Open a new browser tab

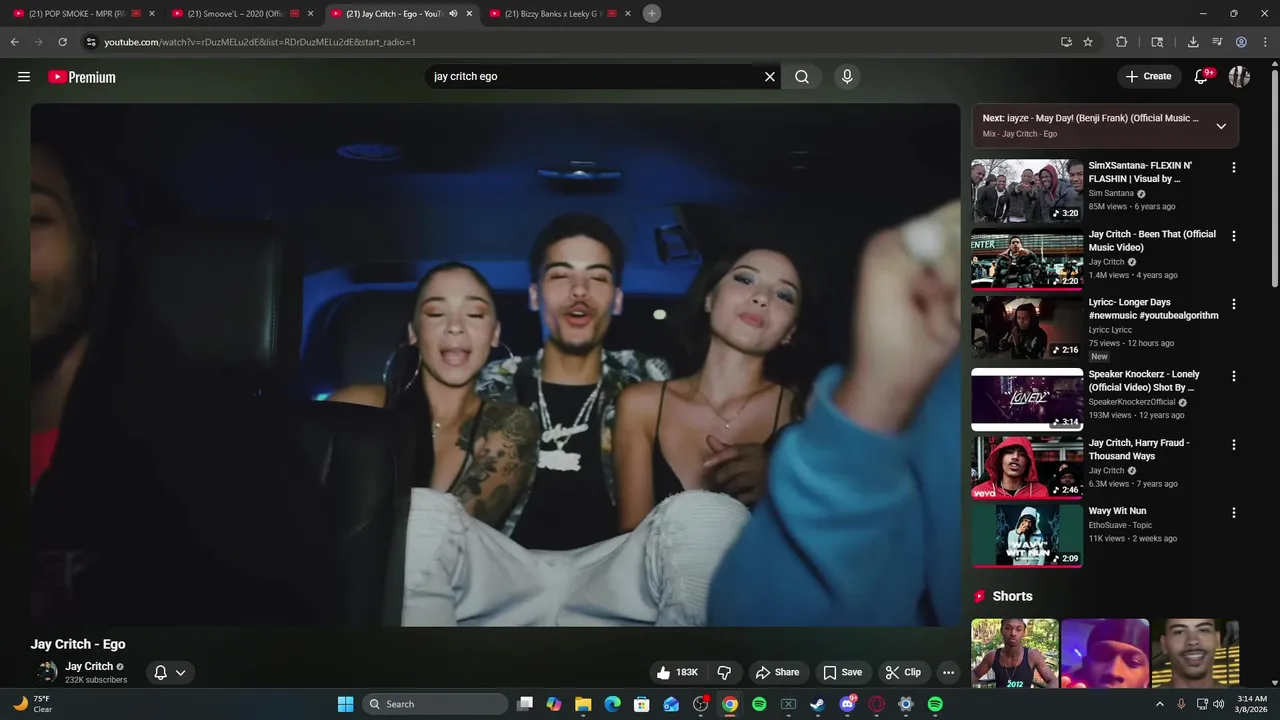tap(652, 13)
